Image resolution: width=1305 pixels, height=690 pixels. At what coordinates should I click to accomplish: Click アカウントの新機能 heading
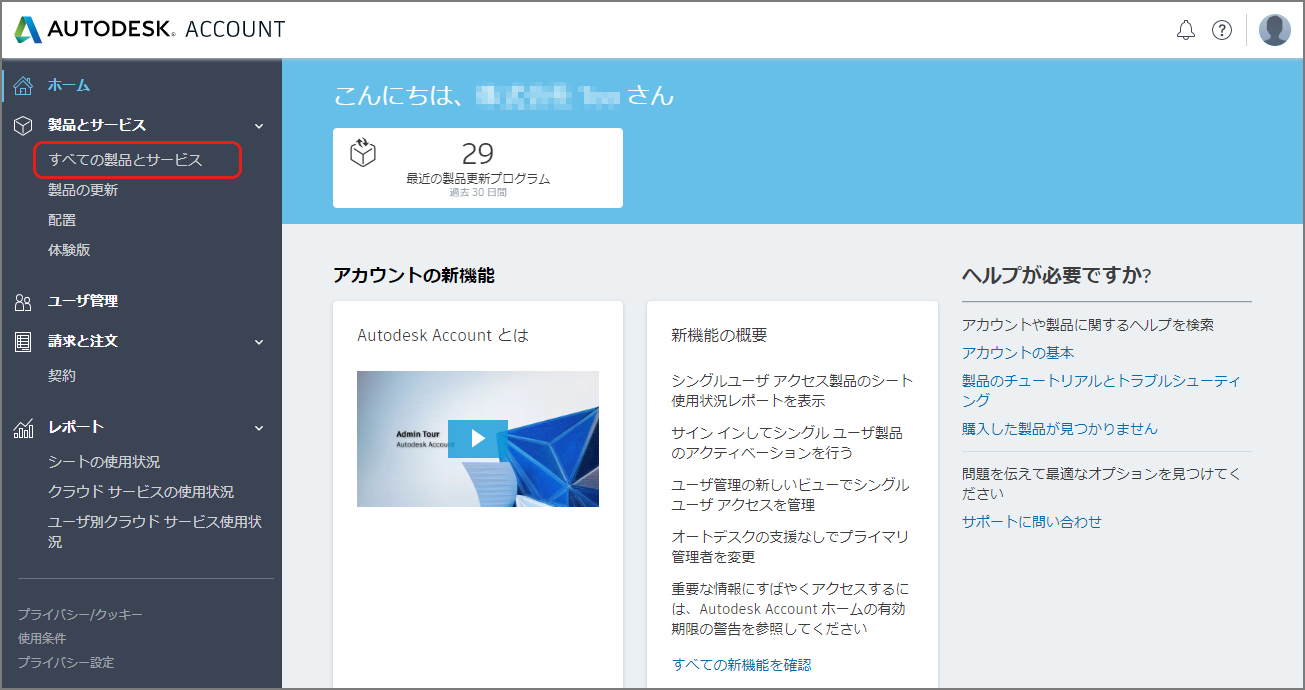coord(414,275)
